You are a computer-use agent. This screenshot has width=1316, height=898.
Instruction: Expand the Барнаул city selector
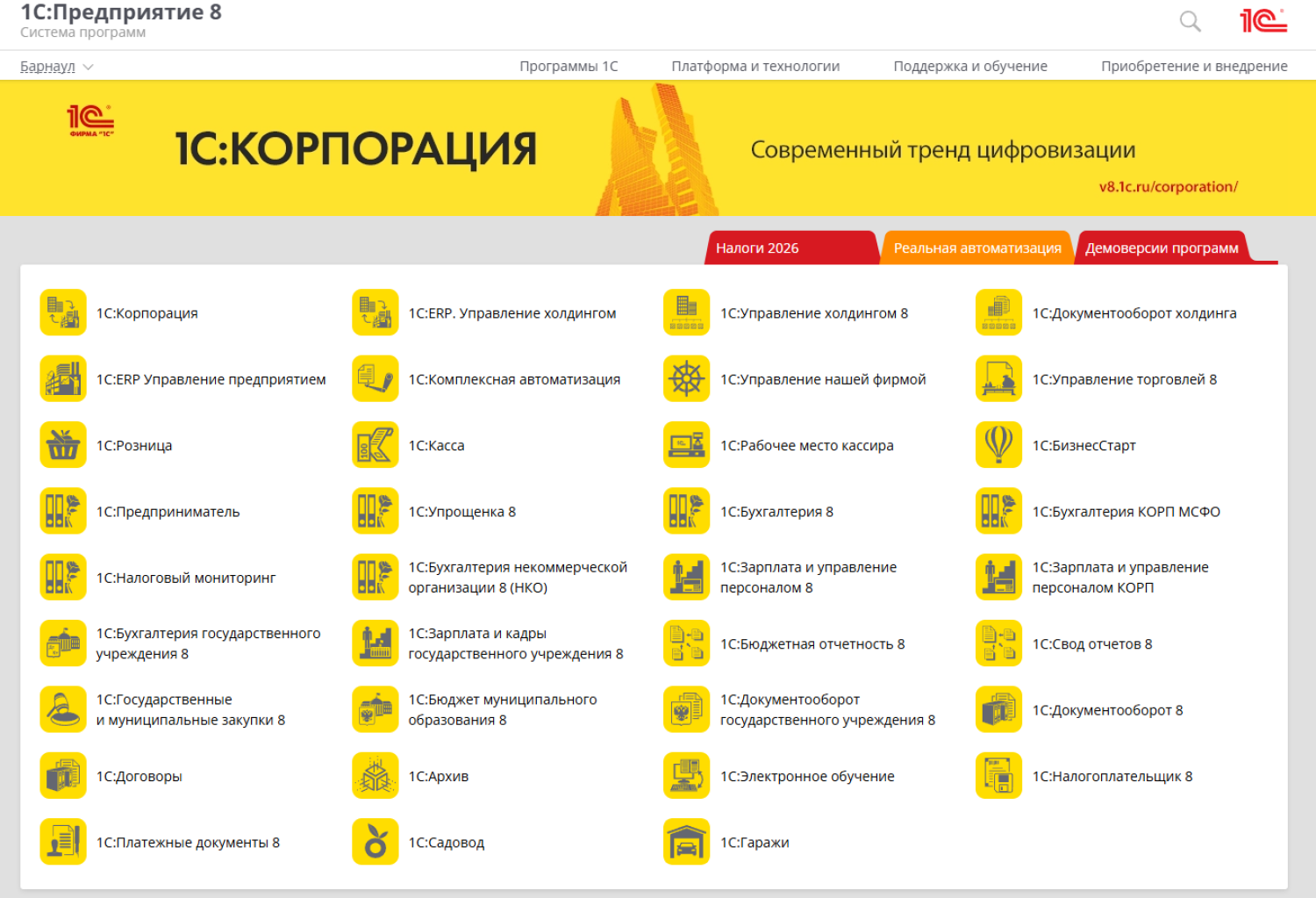pyautogui.click(x=56, y=67)
